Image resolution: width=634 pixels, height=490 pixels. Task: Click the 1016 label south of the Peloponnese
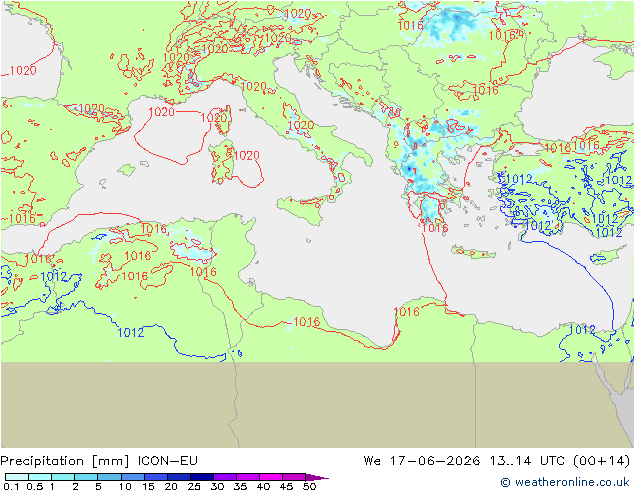click(435, 228)
